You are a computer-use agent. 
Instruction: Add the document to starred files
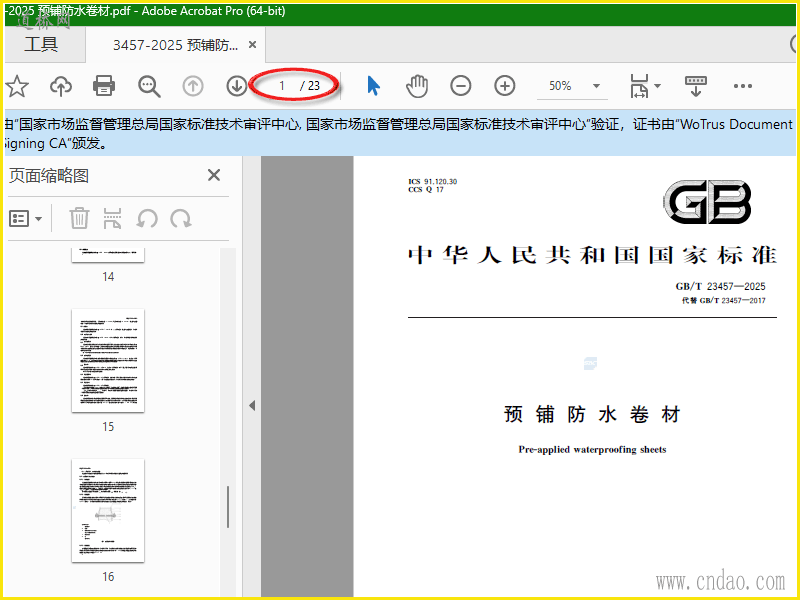[x=17, y=86]
